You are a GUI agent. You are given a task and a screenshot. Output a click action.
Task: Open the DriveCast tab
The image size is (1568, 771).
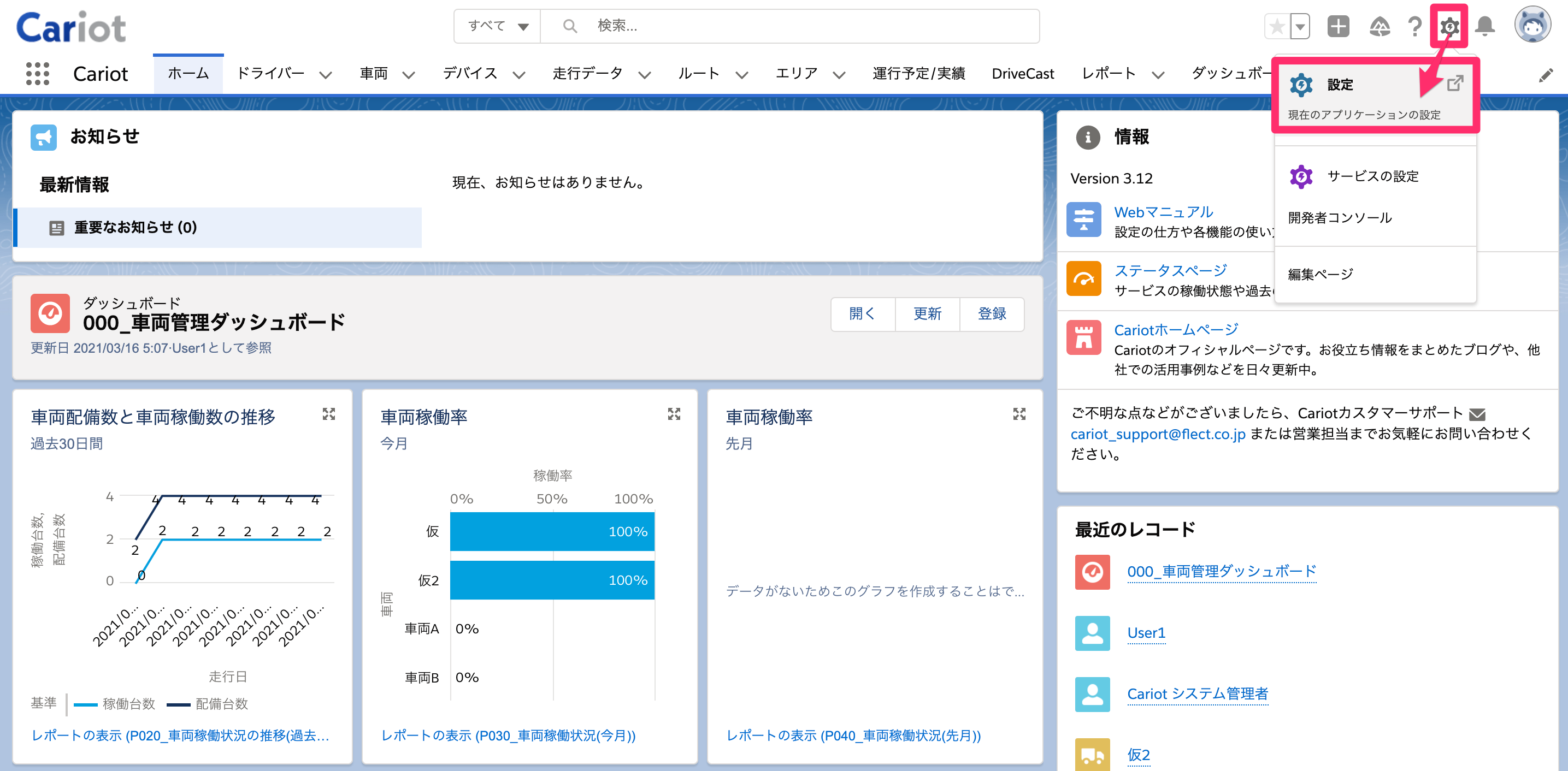click(1023, 74)
